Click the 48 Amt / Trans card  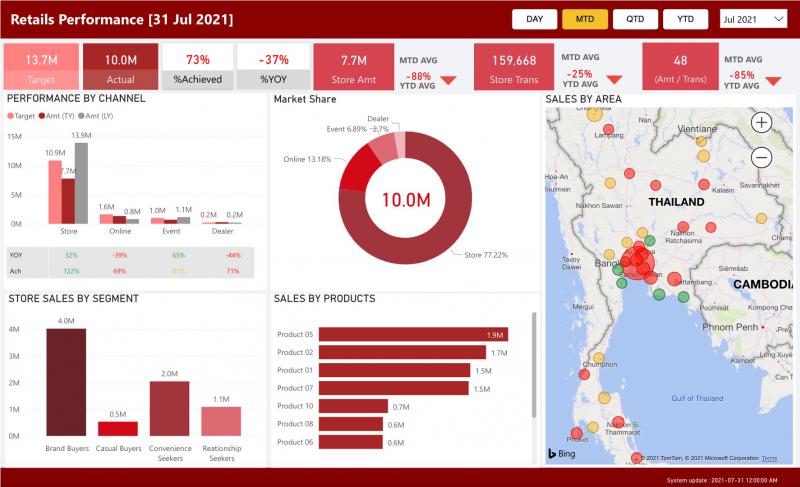pos(680,67)
